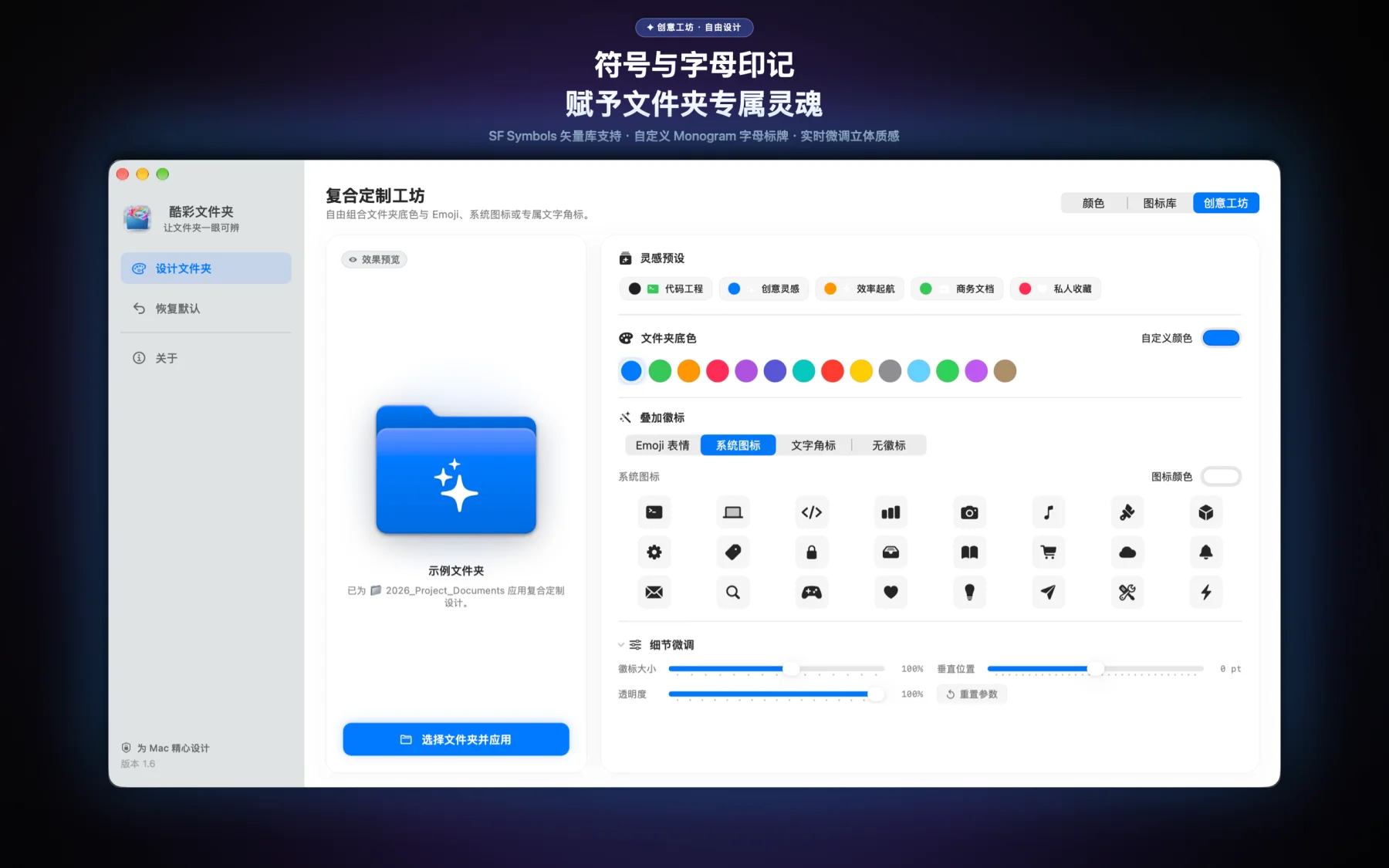Select the padlock icon
The width and height of the screenshot is (1389, 868).
click(x=812, y=552)
